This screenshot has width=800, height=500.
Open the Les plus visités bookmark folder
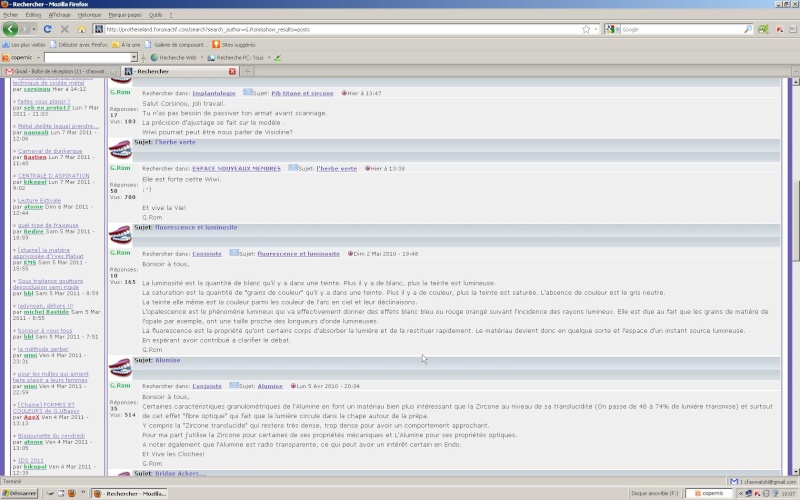pyautogui.click(x=24, y=44)
